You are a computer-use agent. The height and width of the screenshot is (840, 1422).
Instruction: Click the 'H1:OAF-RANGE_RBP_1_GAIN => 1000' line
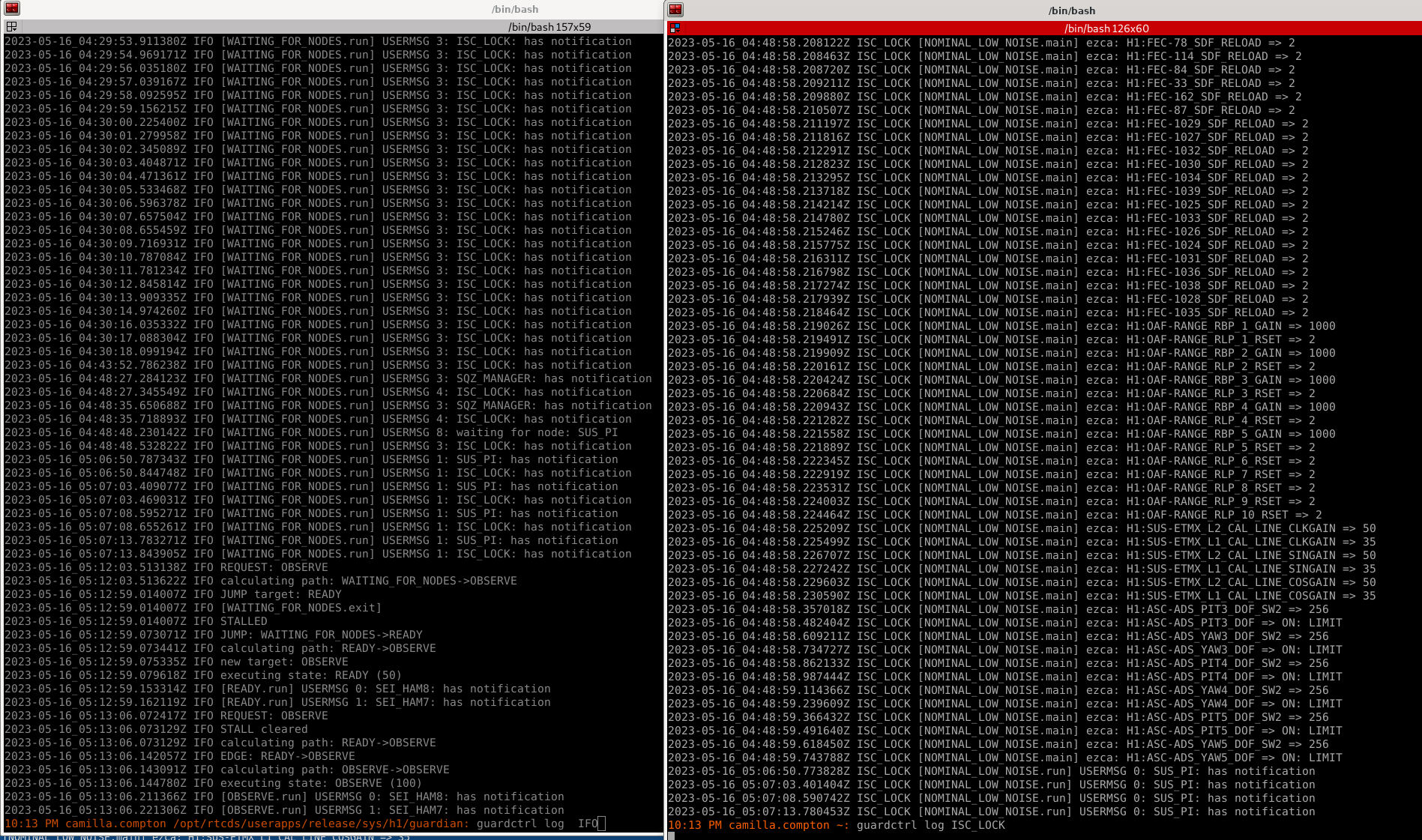click(1001, 326)
